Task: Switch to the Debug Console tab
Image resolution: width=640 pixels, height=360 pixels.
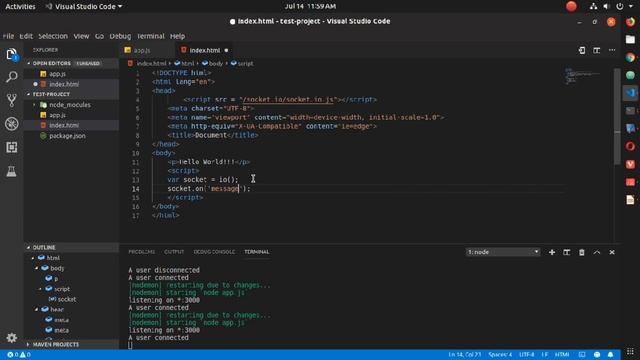Action: [214, 252]
